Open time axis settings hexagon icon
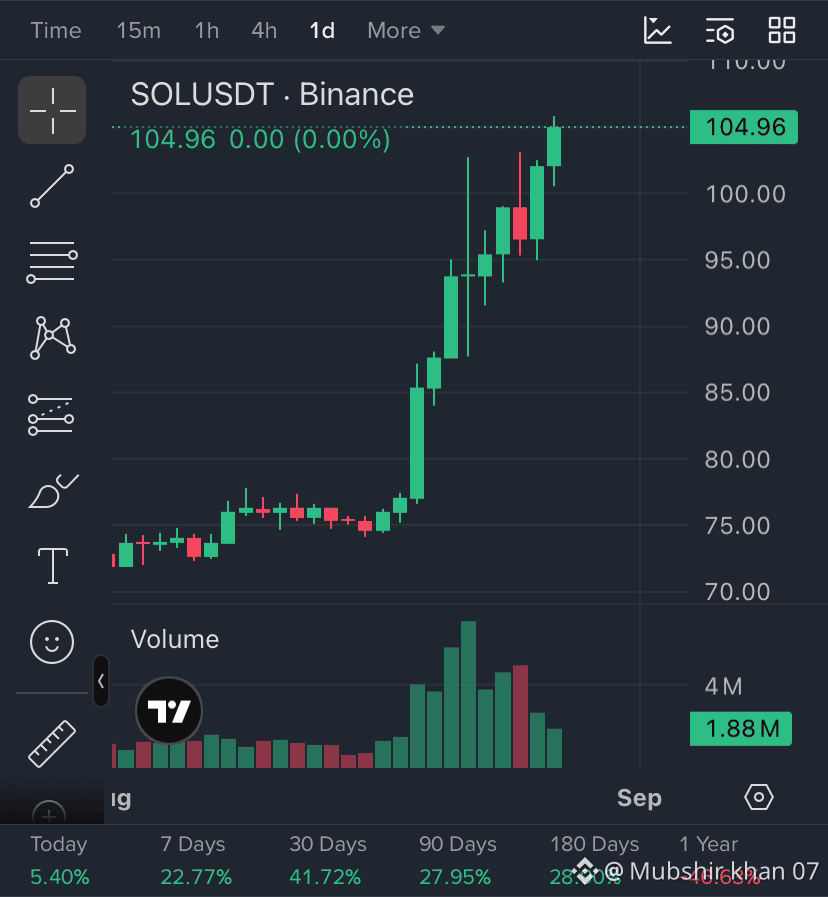The width and height of the screenshot is (828, 897). point(759,797)
